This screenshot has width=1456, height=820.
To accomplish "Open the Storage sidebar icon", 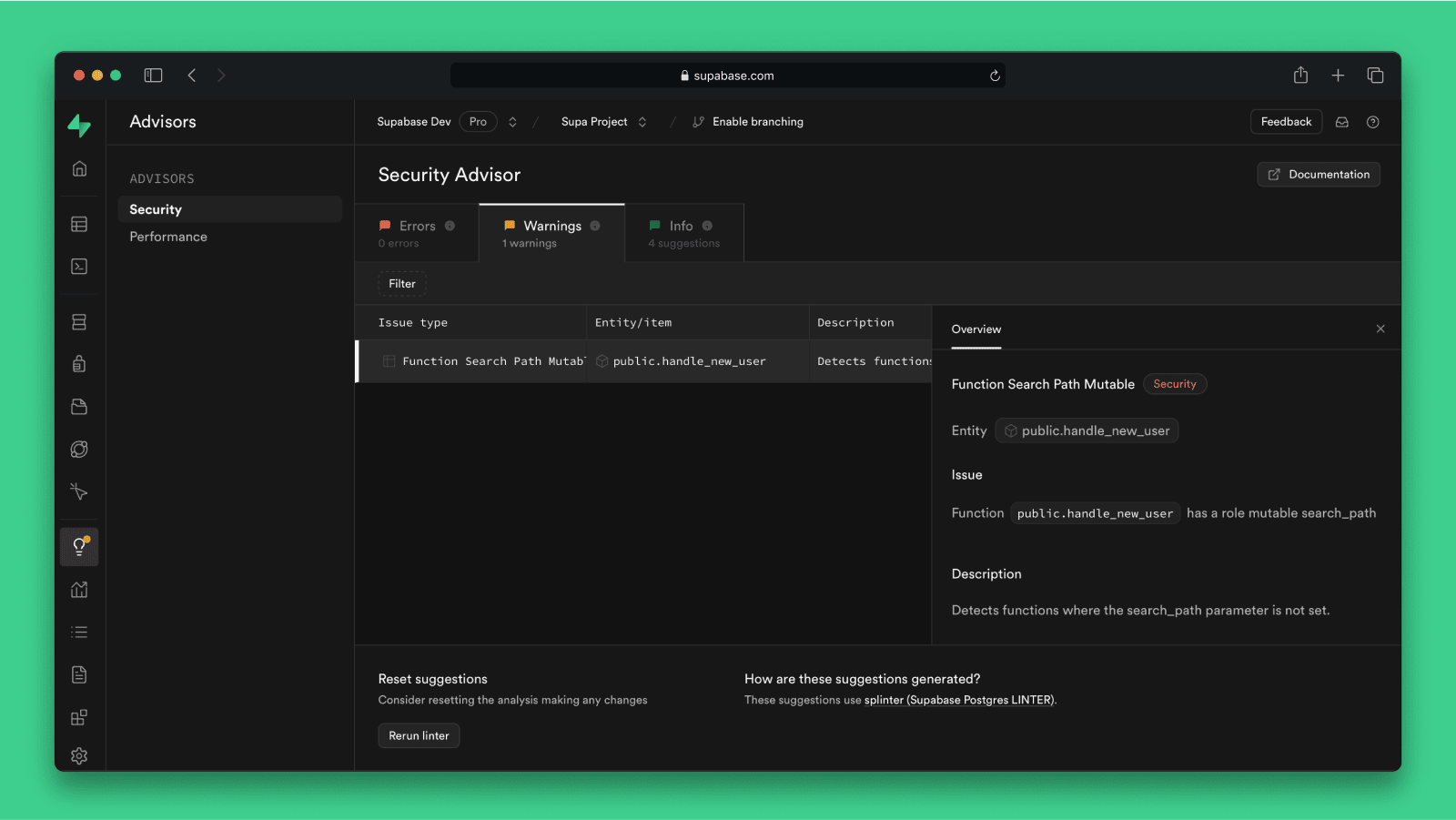I will (79, 407).
